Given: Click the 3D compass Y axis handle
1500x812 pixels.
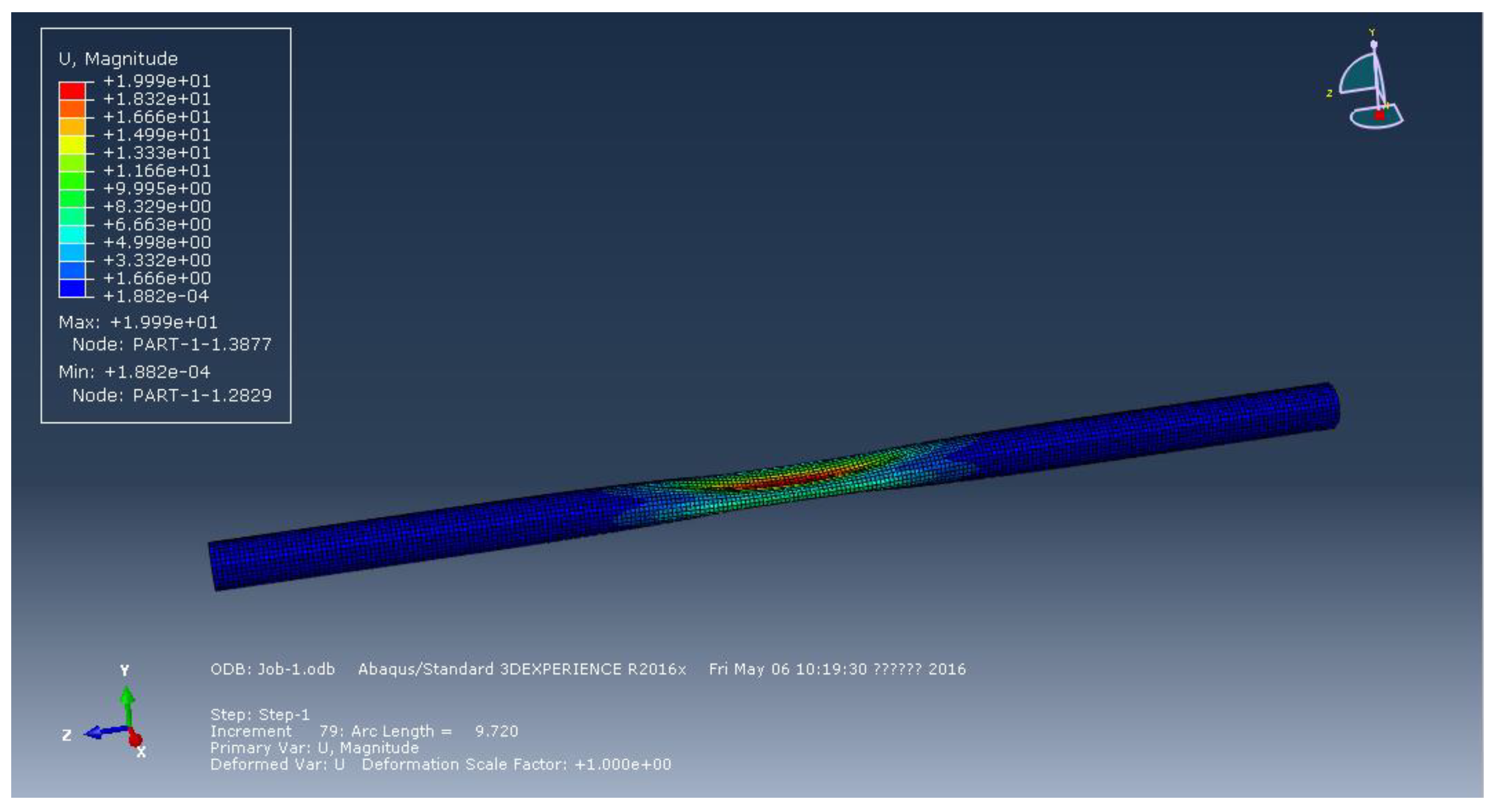Looking at the screenshot, I should [1374, 45].
